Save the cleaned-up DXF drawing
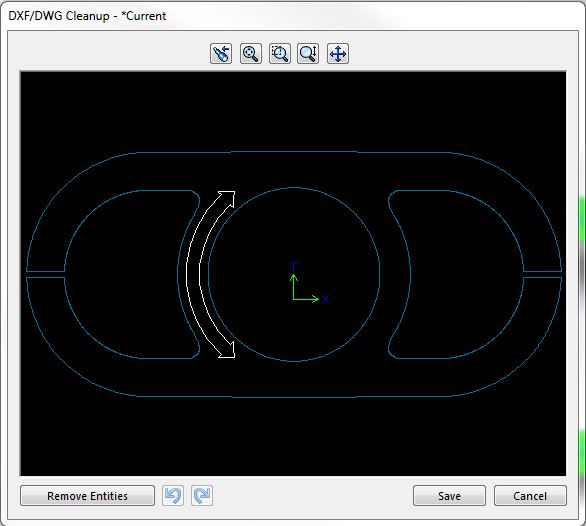The height and width of the screenshot is (526, 586). click(x=449, y=496)
